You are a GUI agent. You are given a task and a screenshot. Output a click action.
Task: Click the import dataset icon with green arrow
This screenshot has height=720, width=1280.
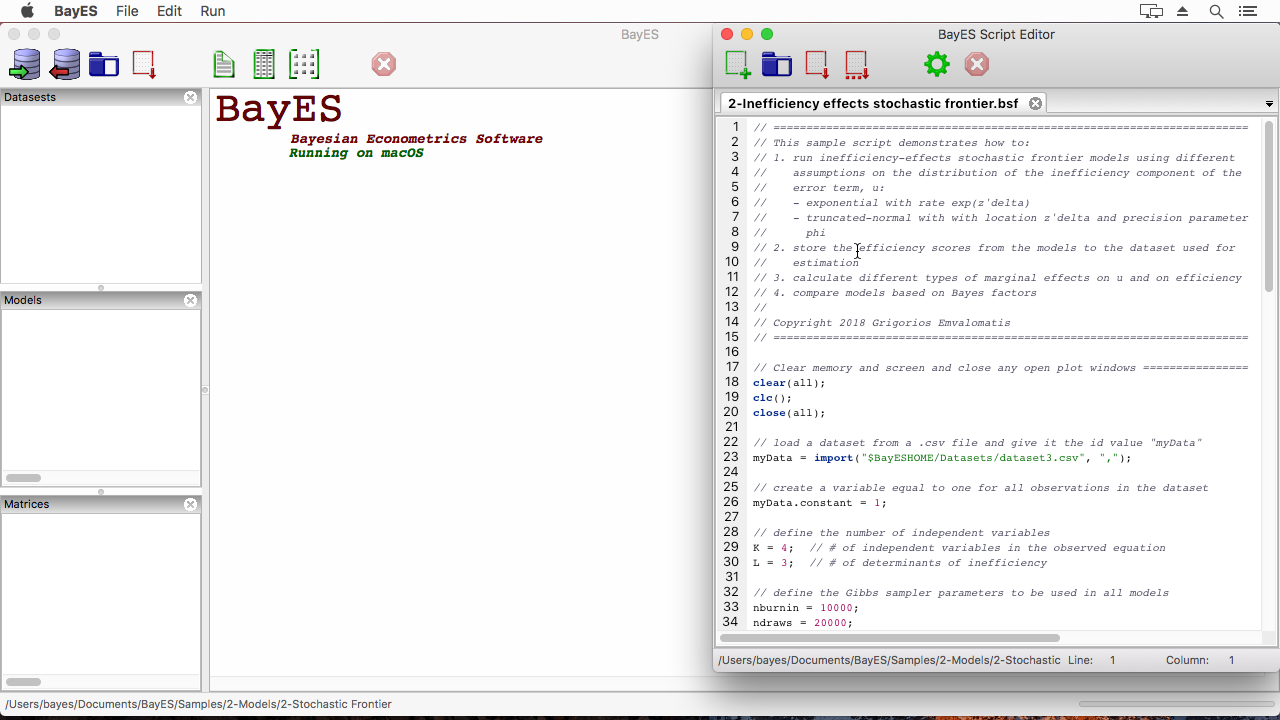coord(25,64)
